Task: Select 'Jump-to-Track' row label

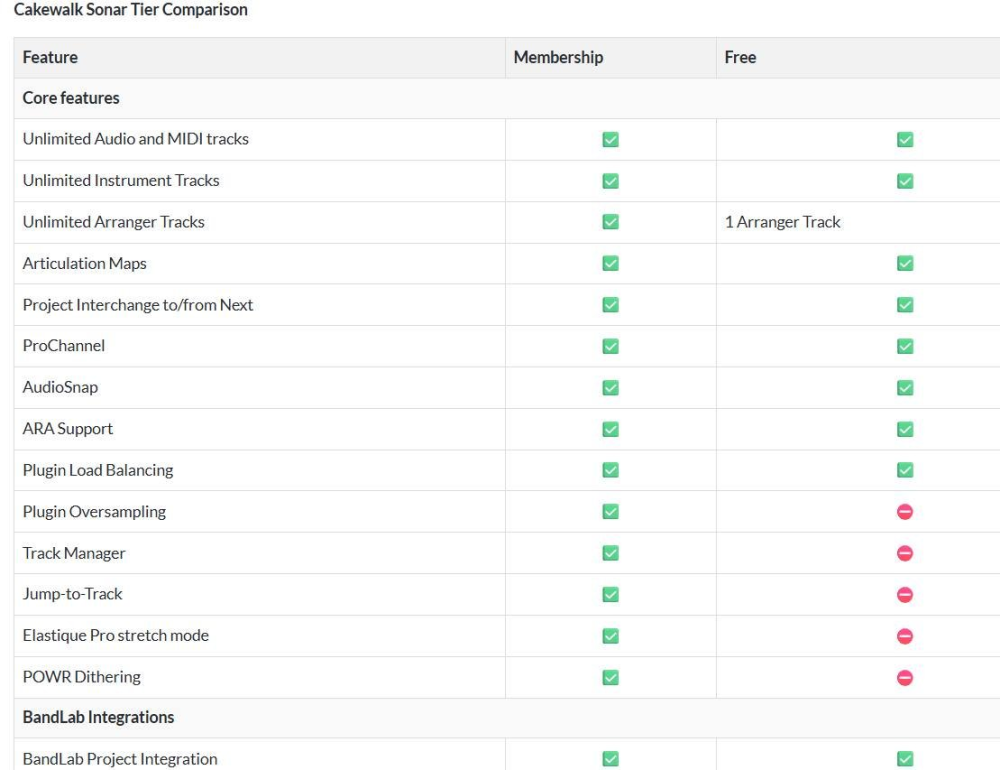Action: tap(73, 594)
